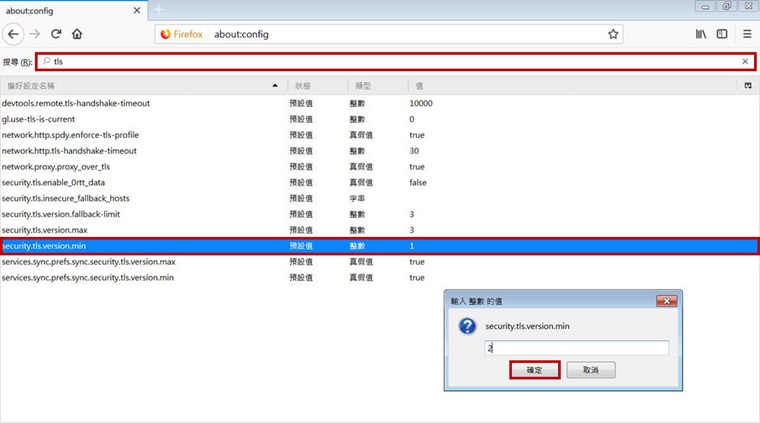Click the integer value input in dialog

576,348
